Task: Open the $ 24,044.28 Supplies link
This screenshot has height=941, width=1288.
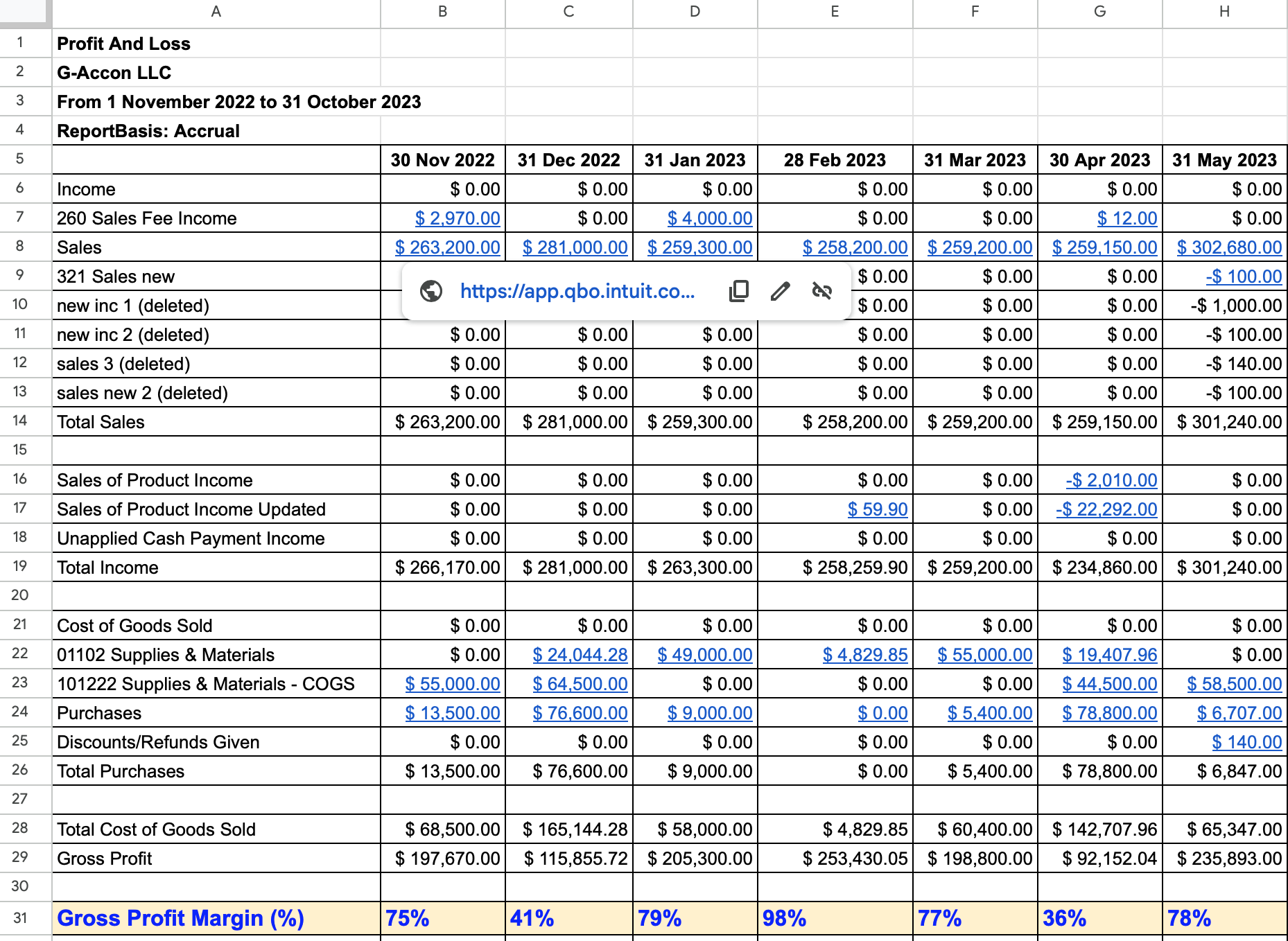Action: 580,655
